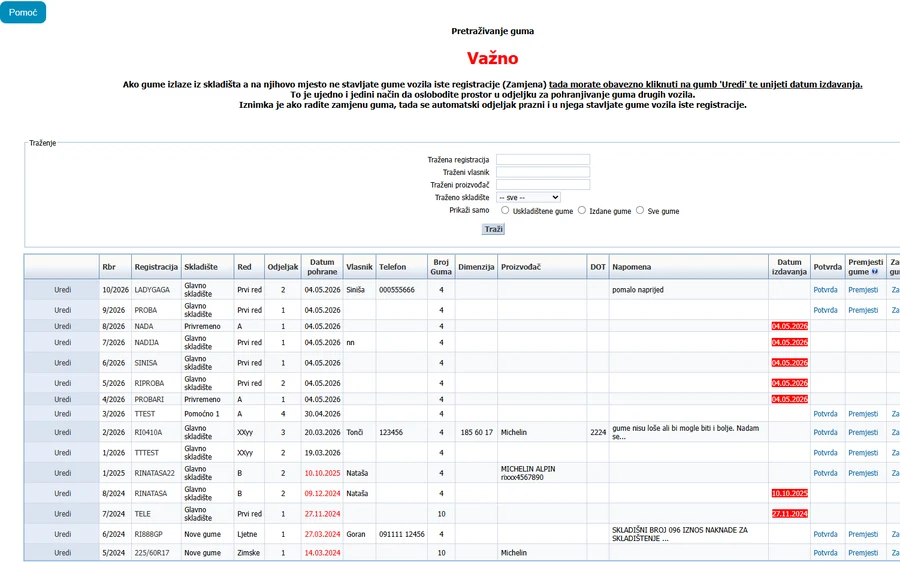Viewport: 900px width, 562px height.
Task: Click Premjesti link for PROBA
Action: [863, 310]
